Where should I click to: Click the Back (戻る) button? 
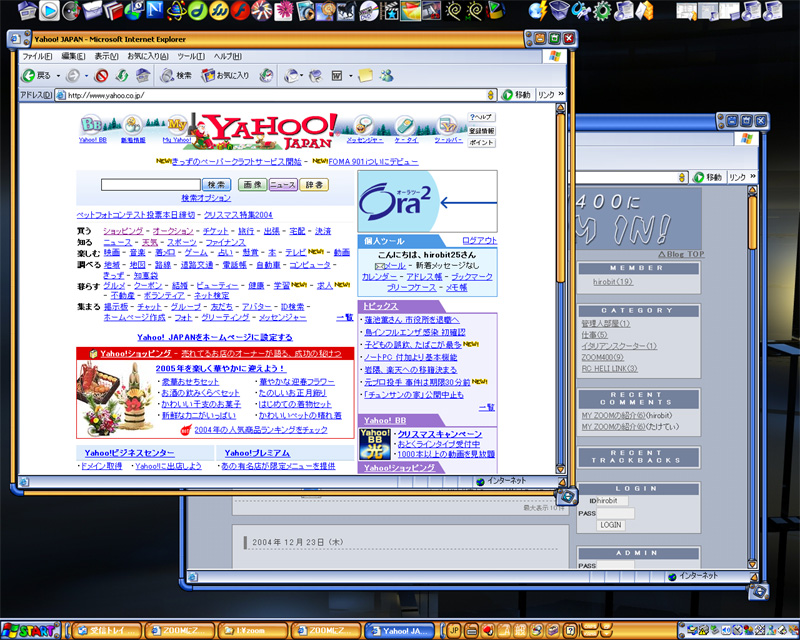[x=36, y=75]
